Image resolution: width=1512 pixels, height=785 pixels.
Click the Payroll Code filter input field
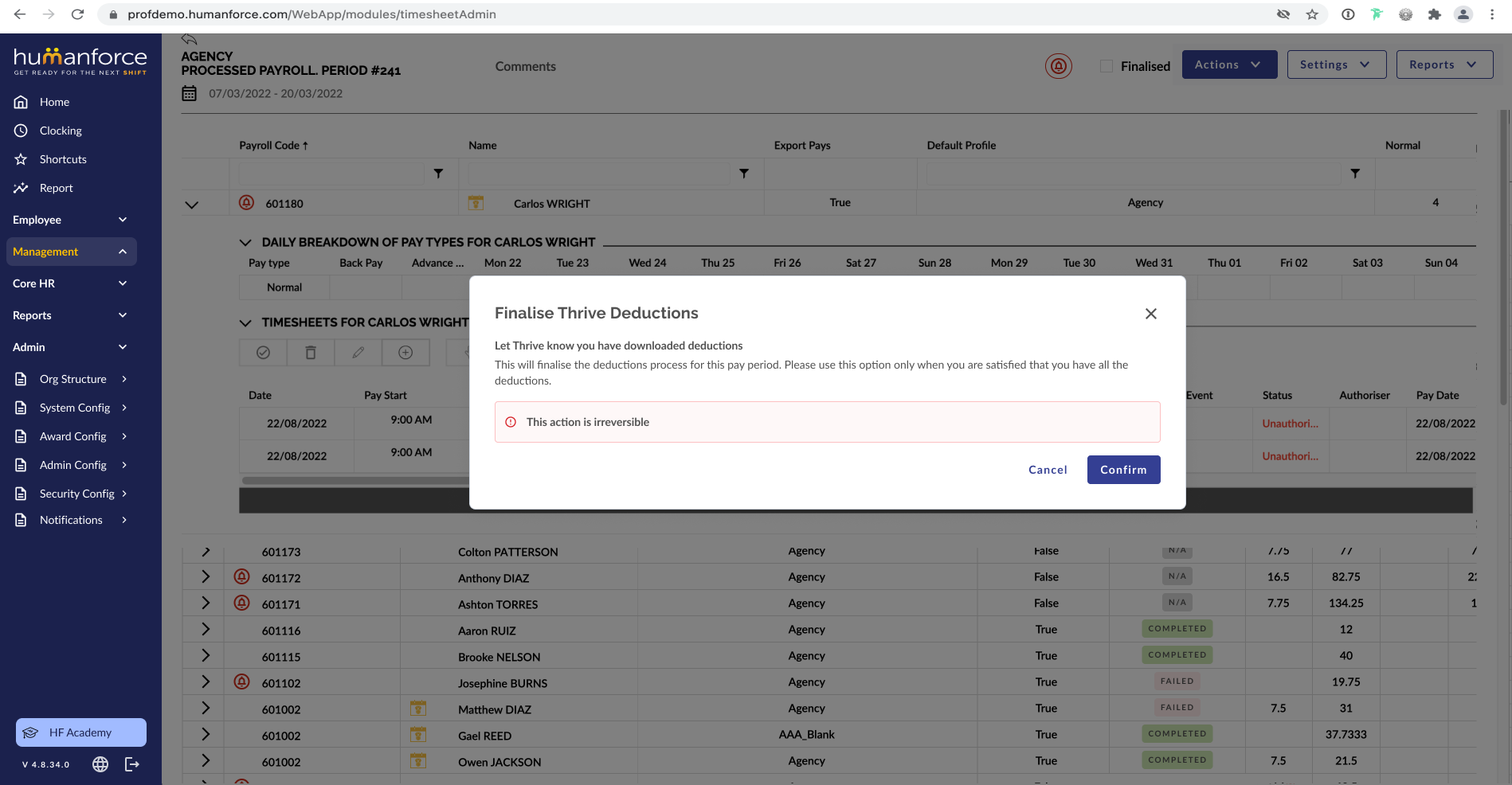point(331,174)
